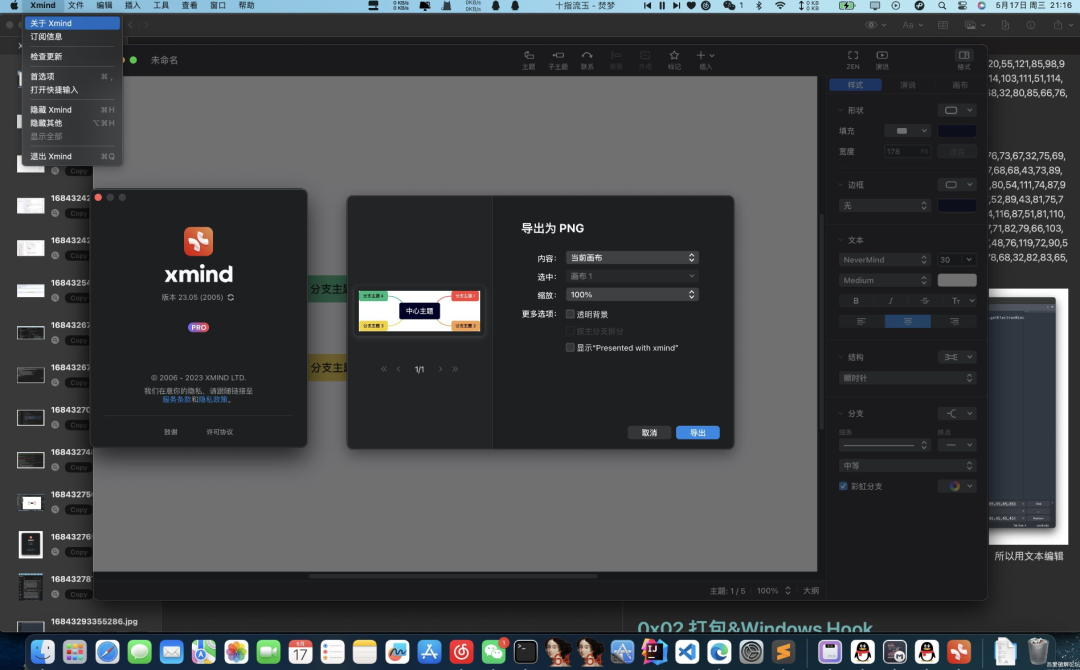Open the shape (形状) style dropdown

(x=957, y=110)
